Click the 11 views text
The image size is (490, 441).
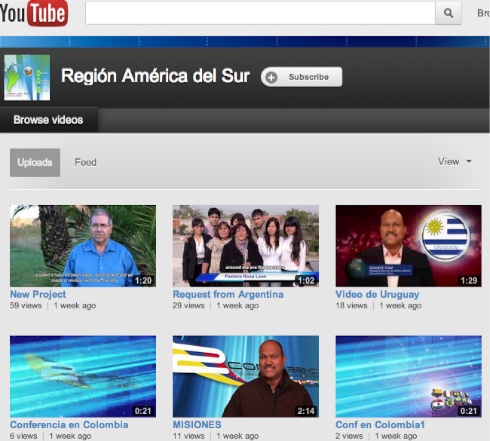tap(188, 436)
